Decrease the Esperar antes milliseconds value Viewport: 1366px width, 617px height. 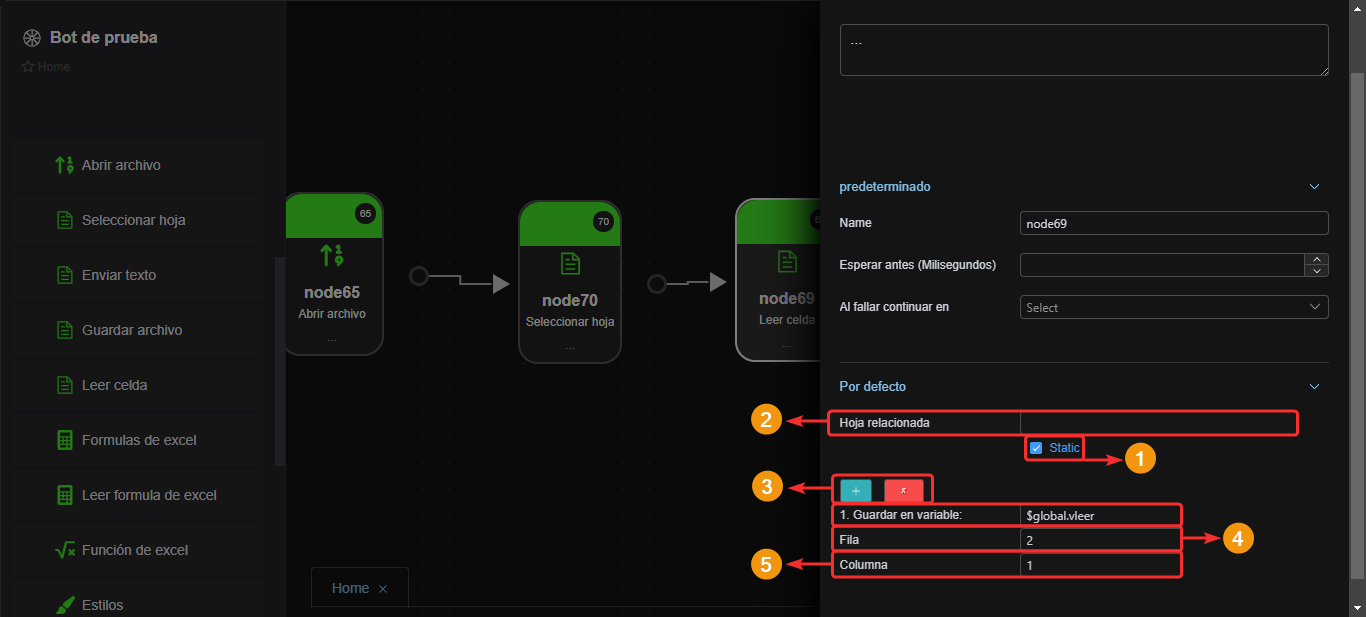tap(1318, 271)
